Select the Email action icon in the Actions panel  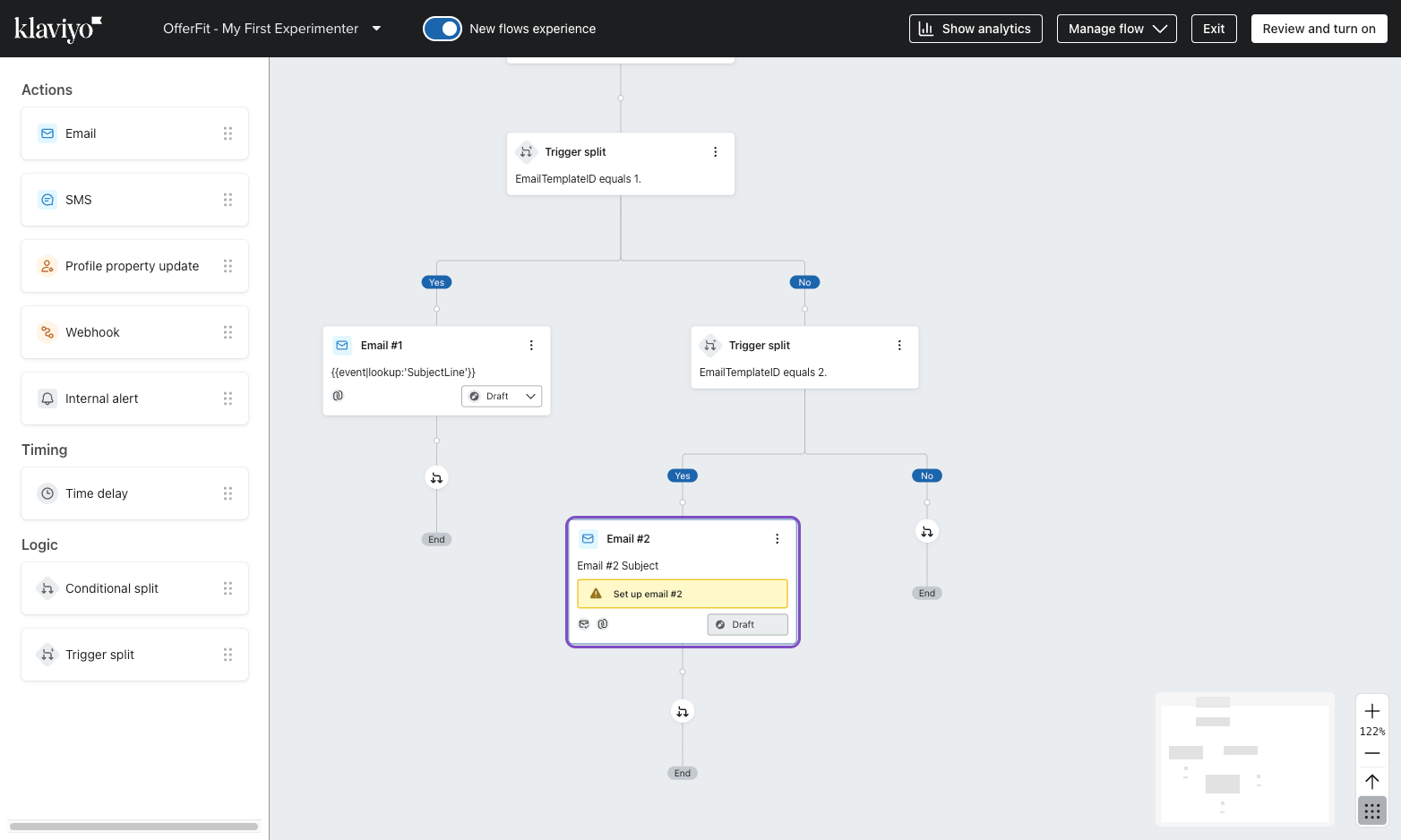pyautogui.click(x=47, y=133)
